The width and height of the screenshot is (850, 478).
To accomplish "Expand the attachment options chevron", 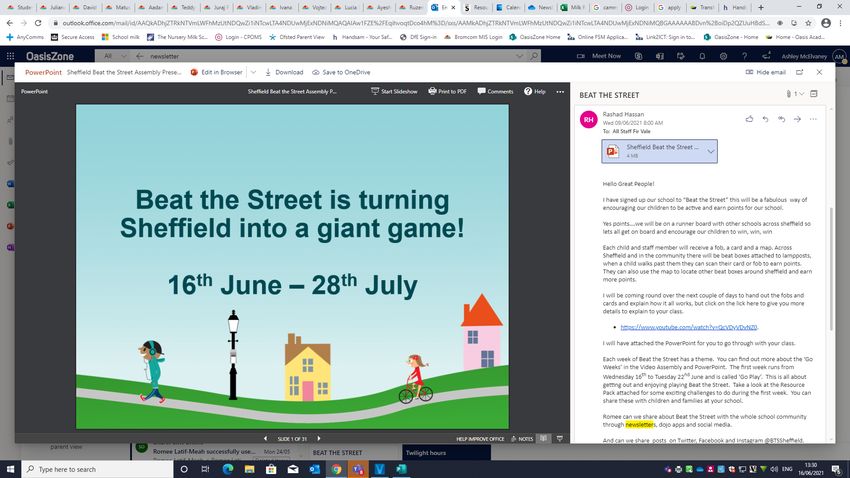I will coord(711,151).
